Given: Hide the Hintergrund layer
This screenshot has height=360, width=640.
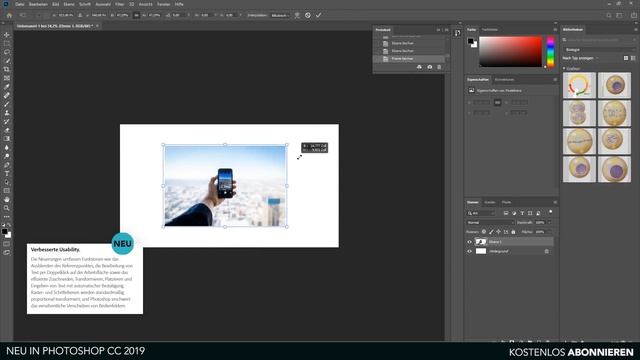Looking at the screenshot, I should point(469,251).
